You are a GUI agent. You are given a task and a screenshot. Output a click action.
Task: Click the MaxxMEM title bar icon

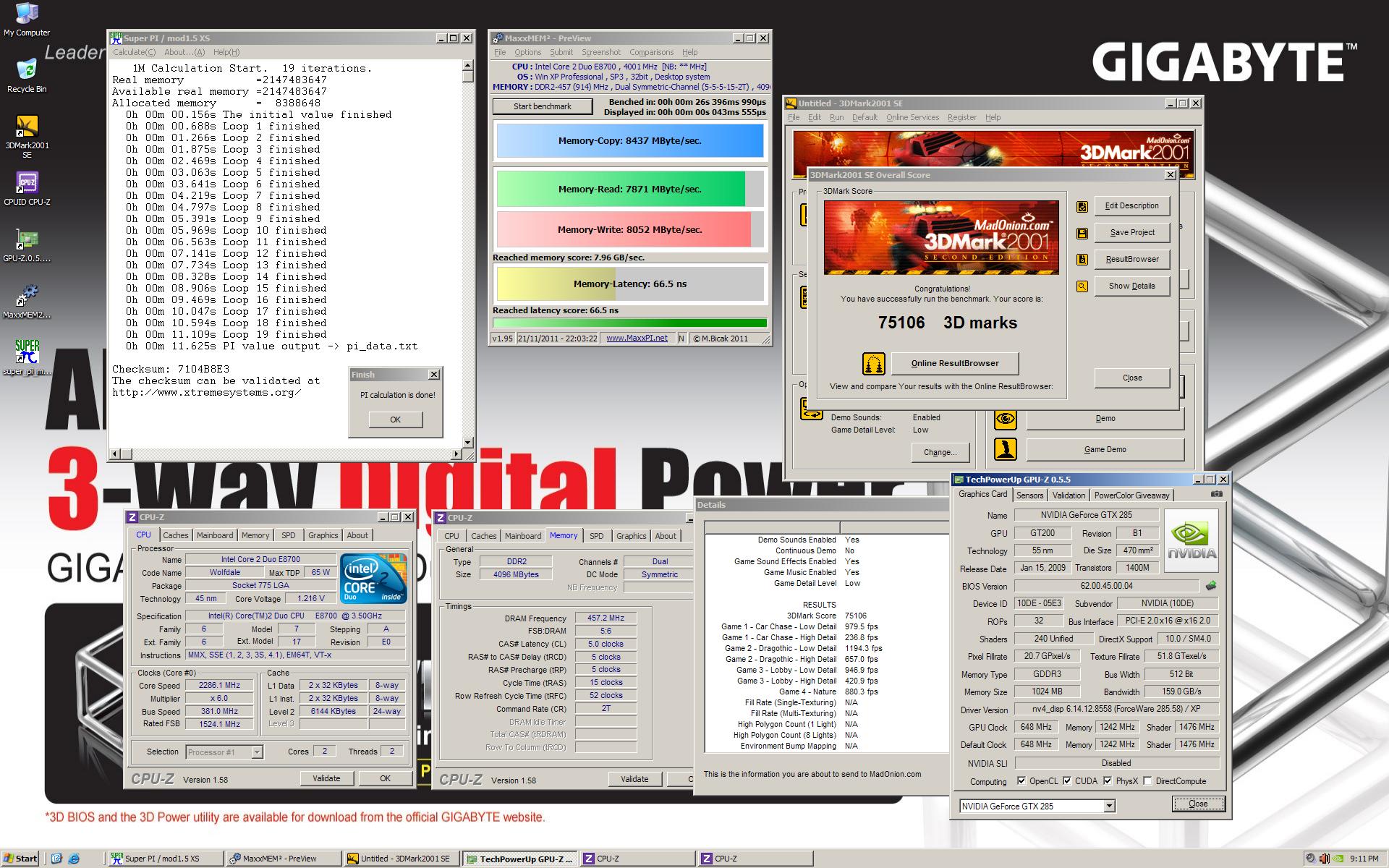[497, 38]
